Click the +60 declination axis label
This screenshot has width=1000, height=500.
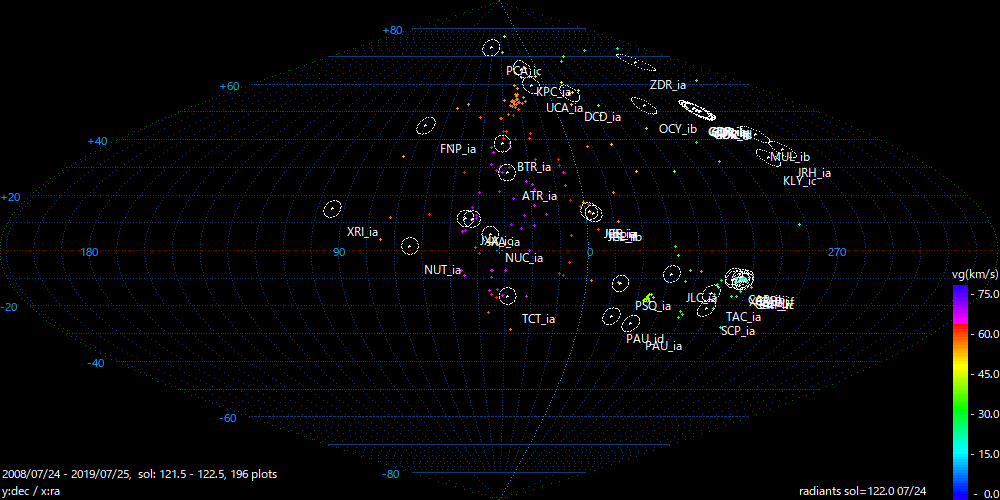230,86
